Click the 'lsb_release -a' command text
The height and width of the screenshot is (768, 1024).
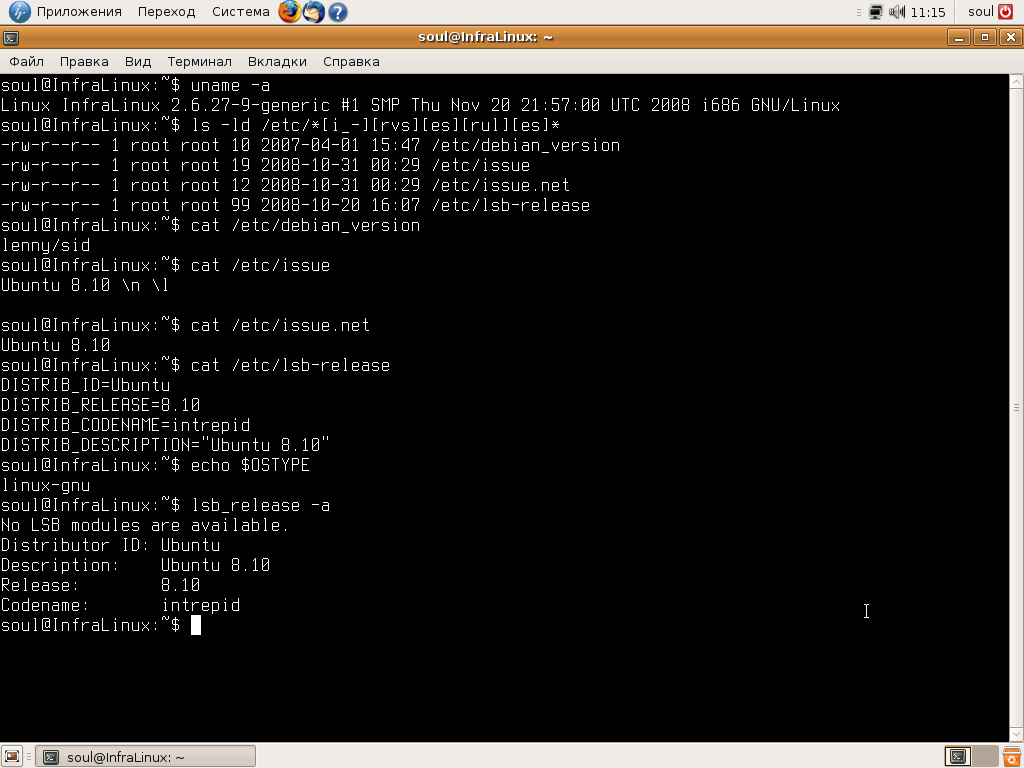(260, 505)
